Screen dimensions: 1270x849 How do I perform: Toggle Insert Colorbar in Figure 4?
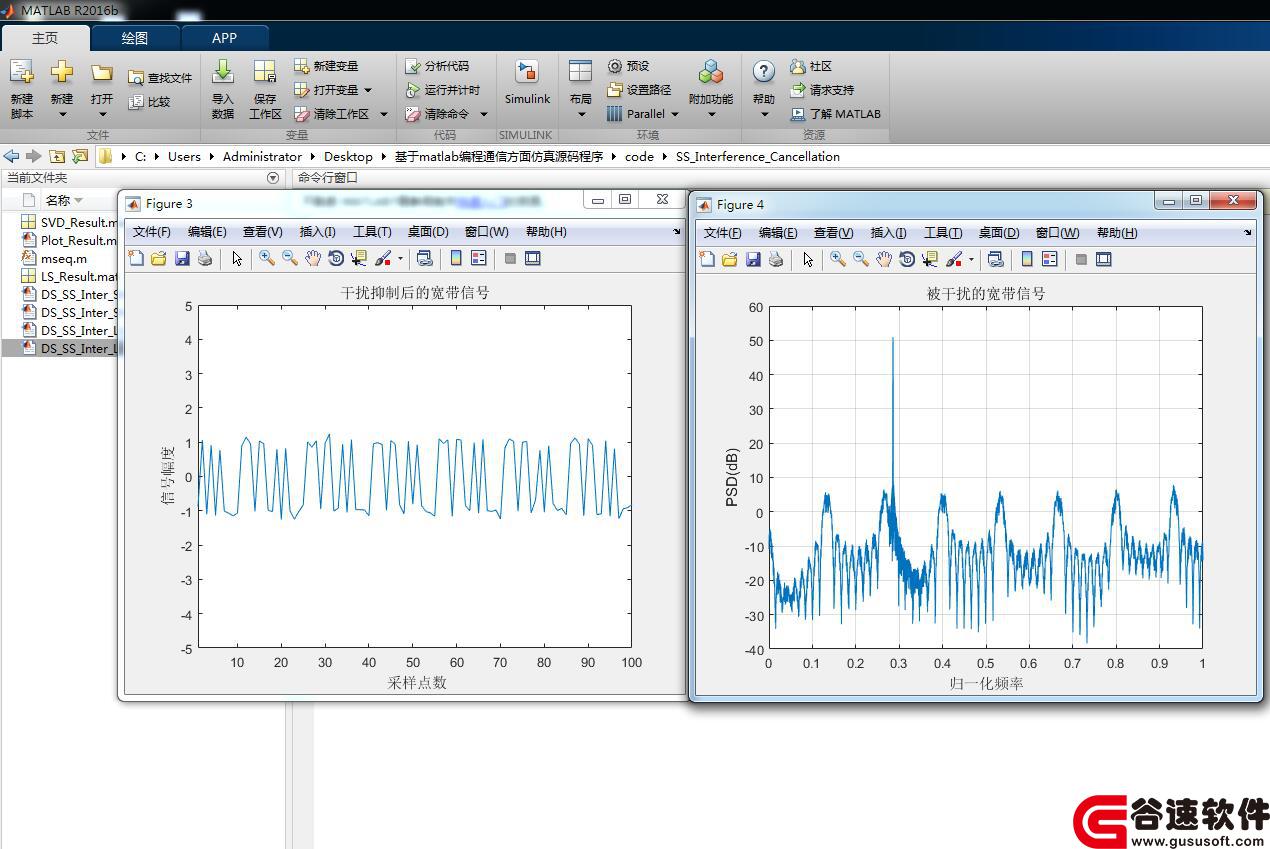(1027, 259)
